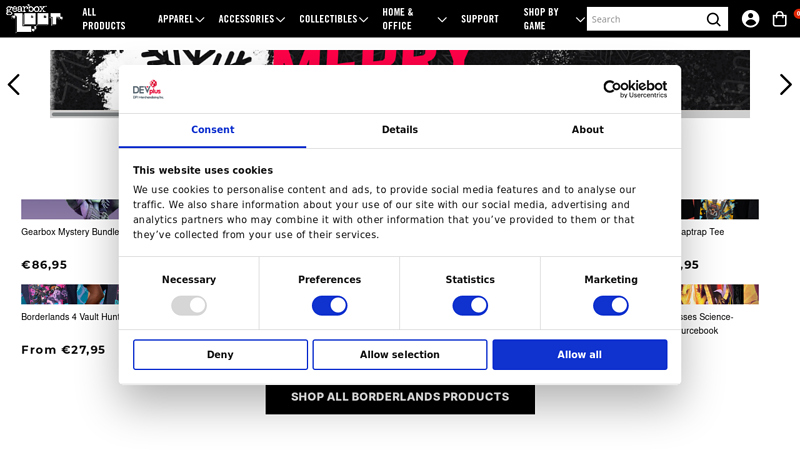Click the Allow all button
Image resolution: width=800 pixels, height=450 pixels.
[580, 355]
